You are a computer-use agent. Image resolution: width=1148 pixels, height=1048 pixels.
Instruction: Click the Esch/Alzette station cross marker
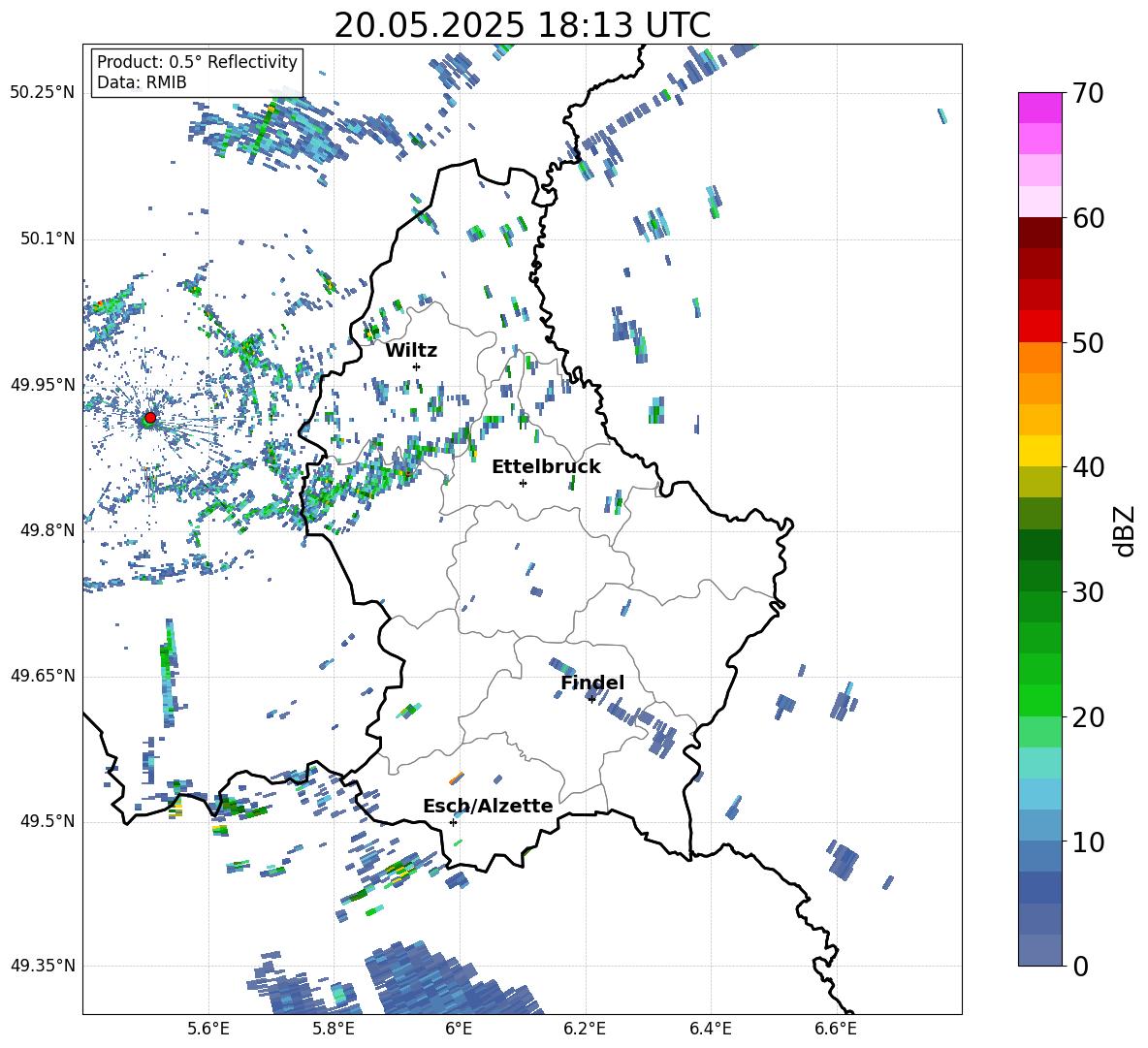click(453, 822)
